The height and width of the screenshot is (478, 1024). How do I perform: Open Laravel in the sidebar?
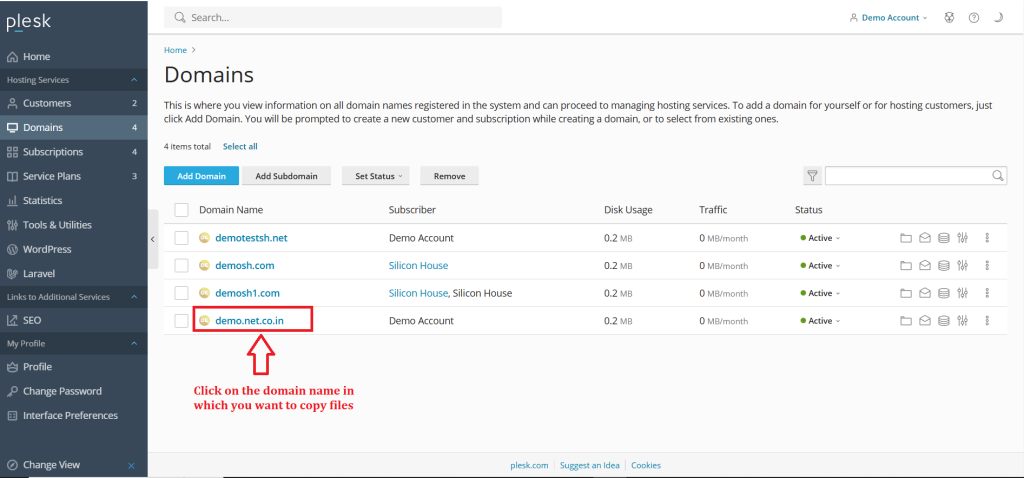74,274
